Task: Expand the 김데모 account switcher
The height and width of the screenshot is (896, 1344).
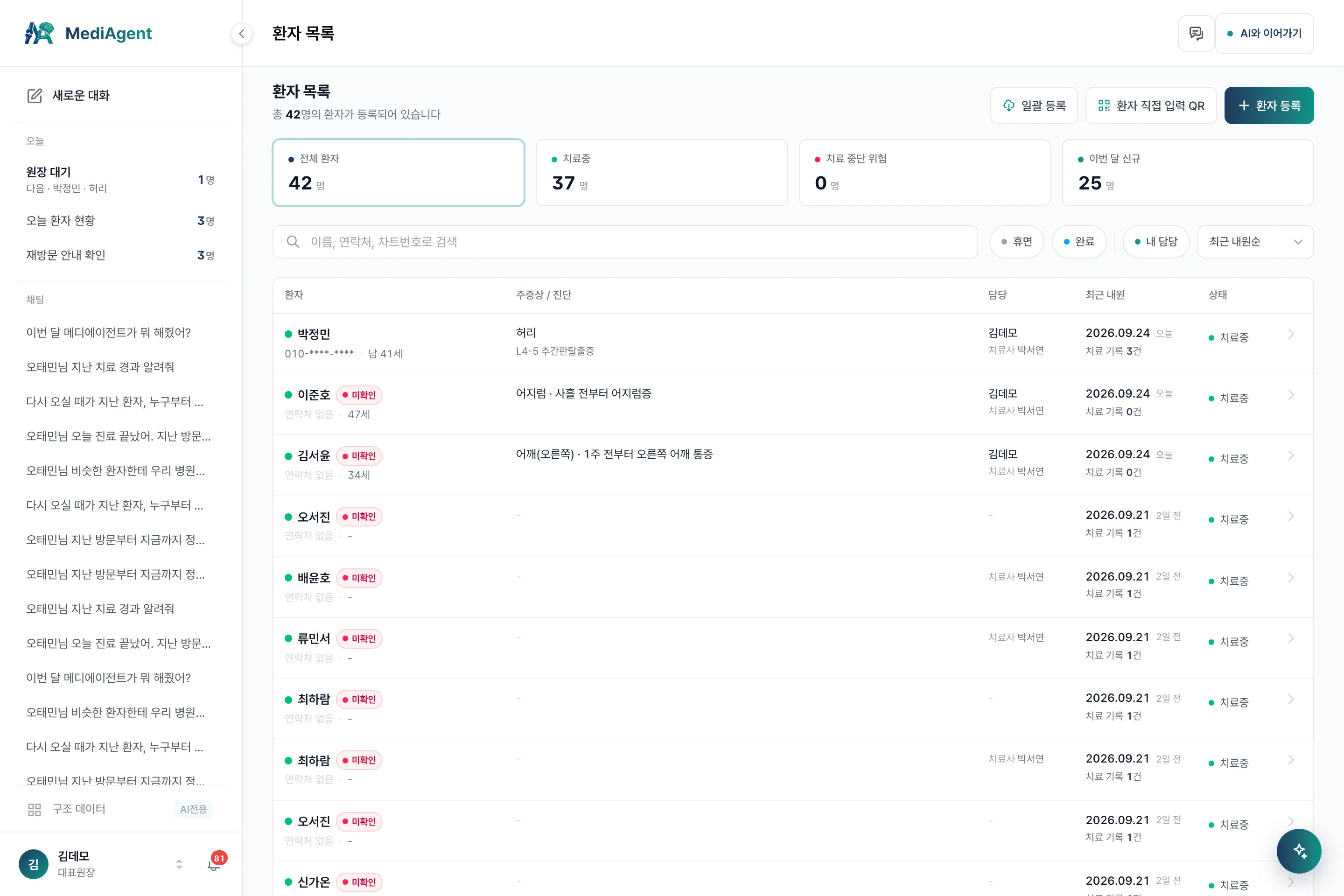Action: tap(179, 864)
